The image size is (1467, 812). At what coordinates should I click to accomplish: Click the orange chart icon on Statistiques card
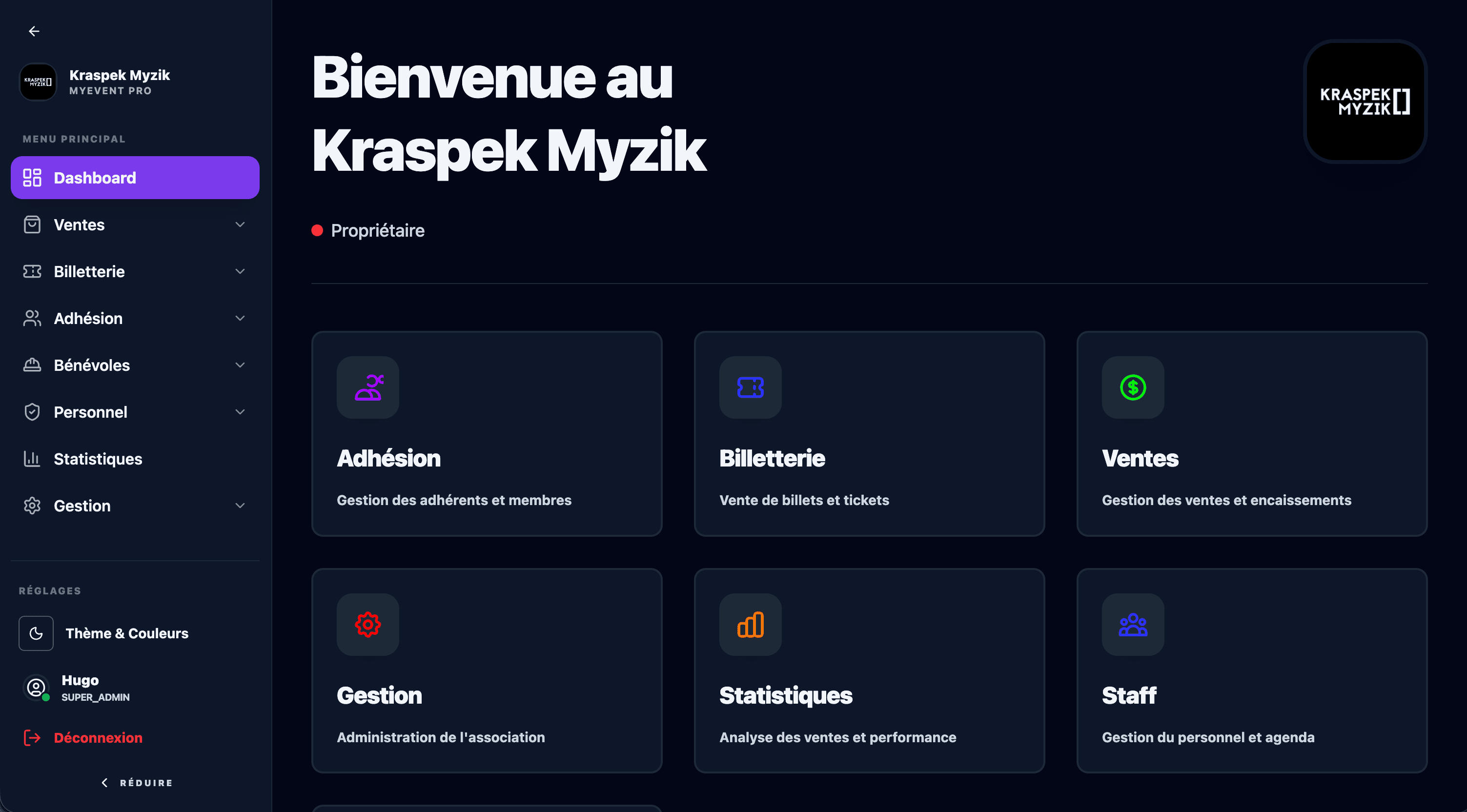point(750,625)
